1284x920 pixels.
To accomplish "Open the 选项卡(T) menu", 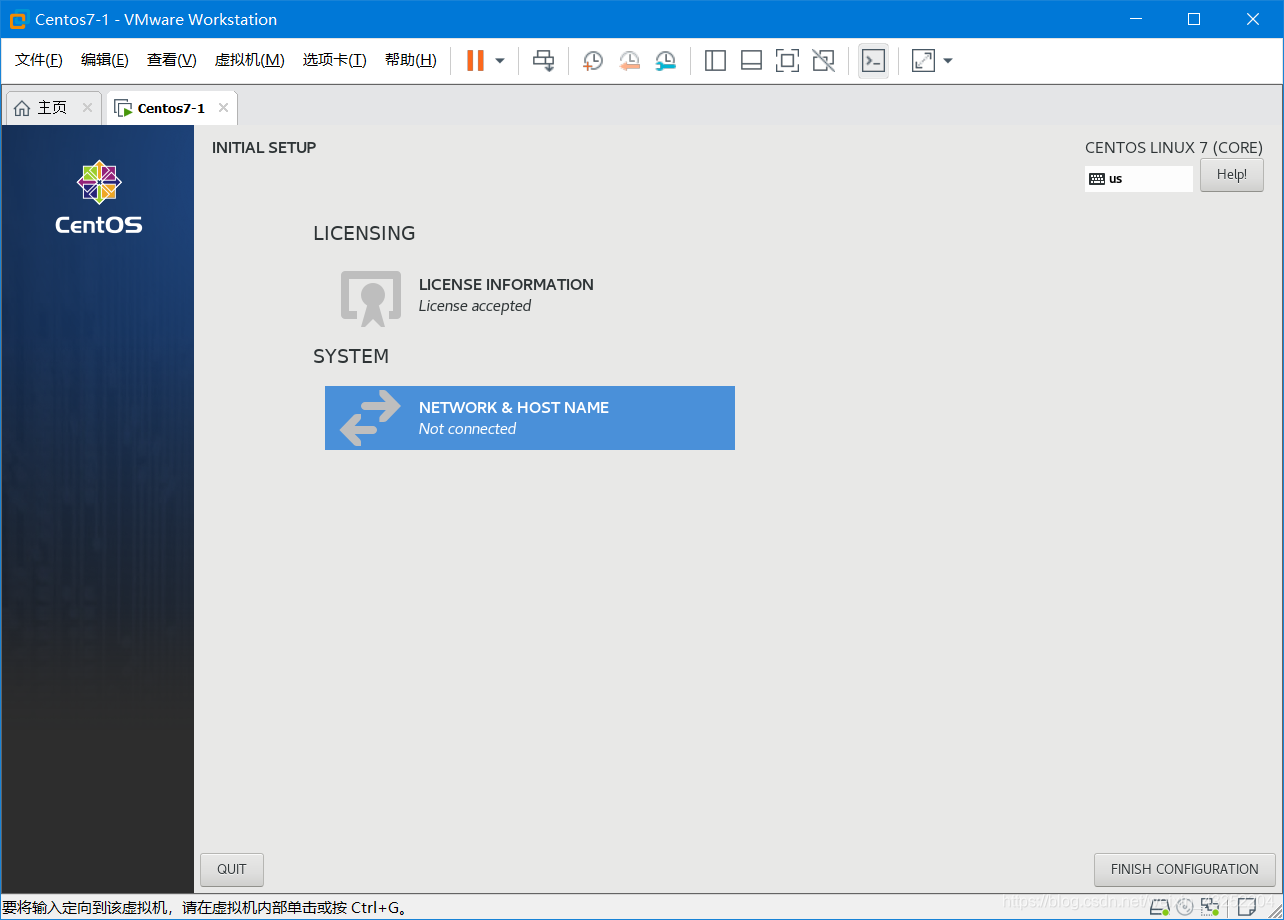I will [335, 60].
